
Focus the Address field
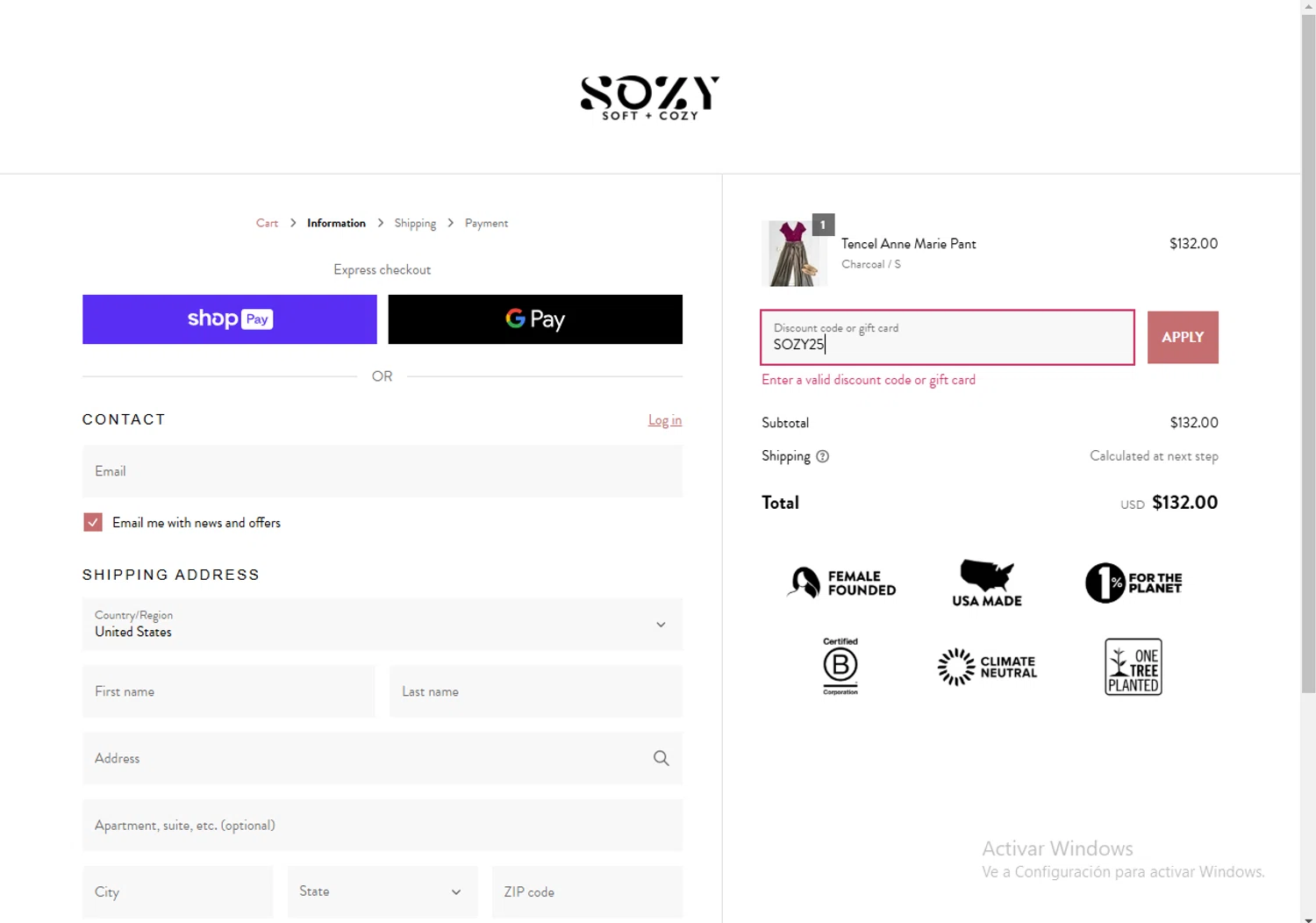coord(383,758)
